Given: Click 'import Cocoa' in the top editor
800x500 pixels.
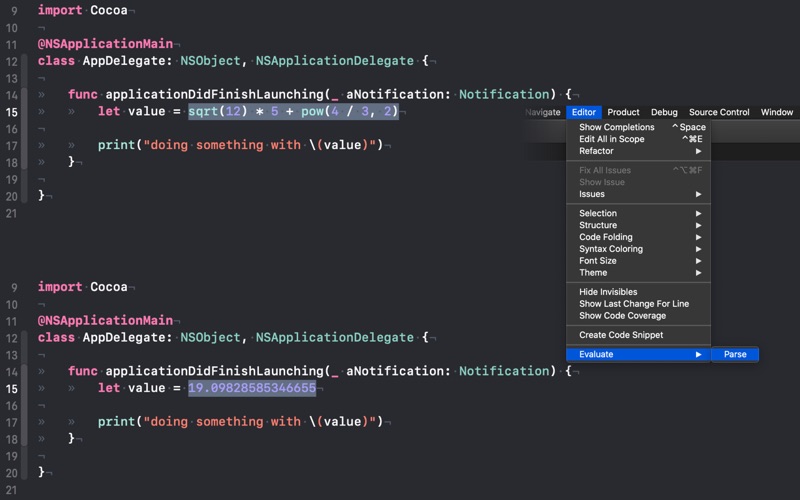Looking at the screenshot, I should click(83, 10).
